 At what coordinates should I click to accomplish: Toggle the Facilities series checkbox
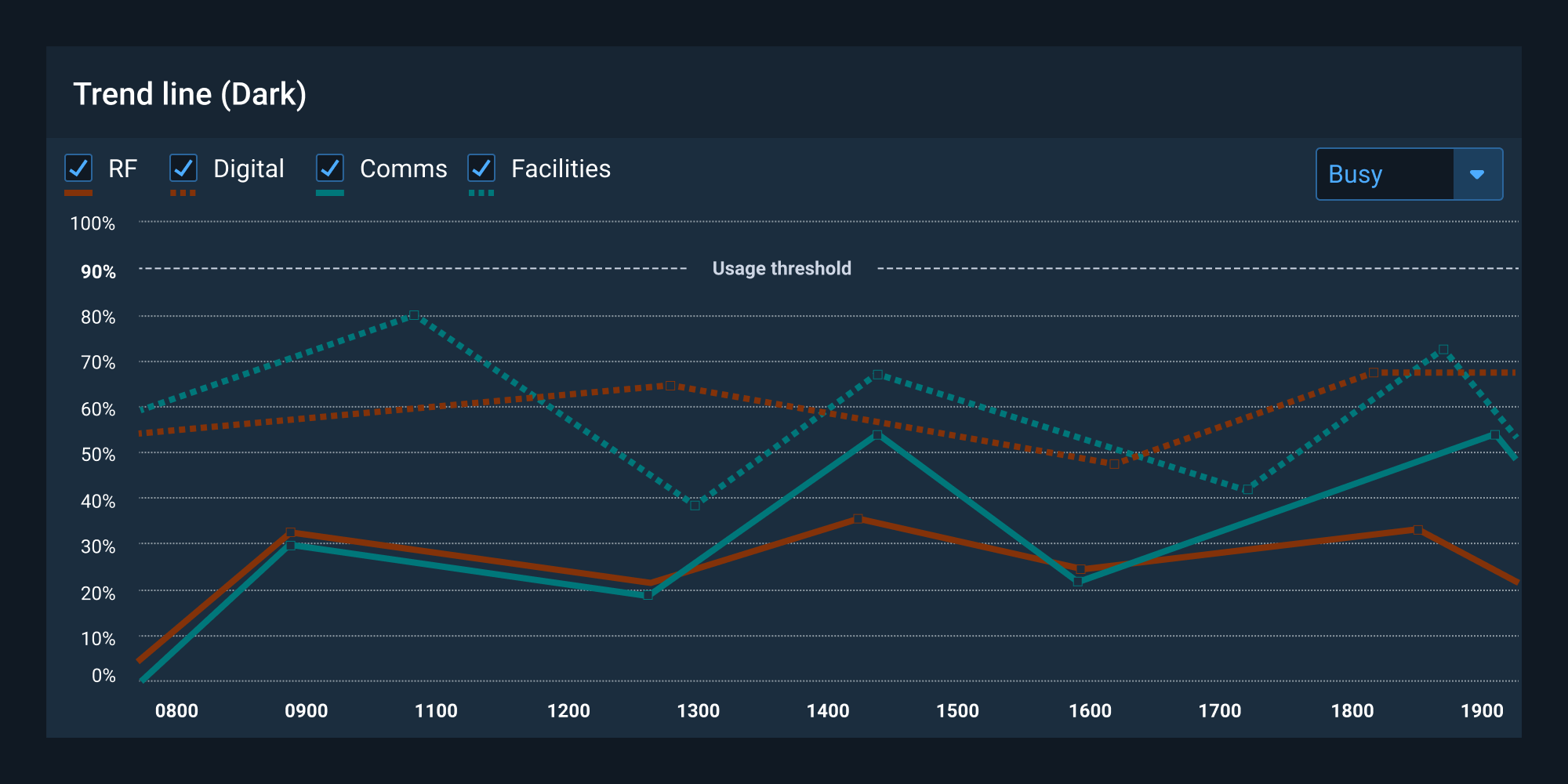tap(481, 168)
